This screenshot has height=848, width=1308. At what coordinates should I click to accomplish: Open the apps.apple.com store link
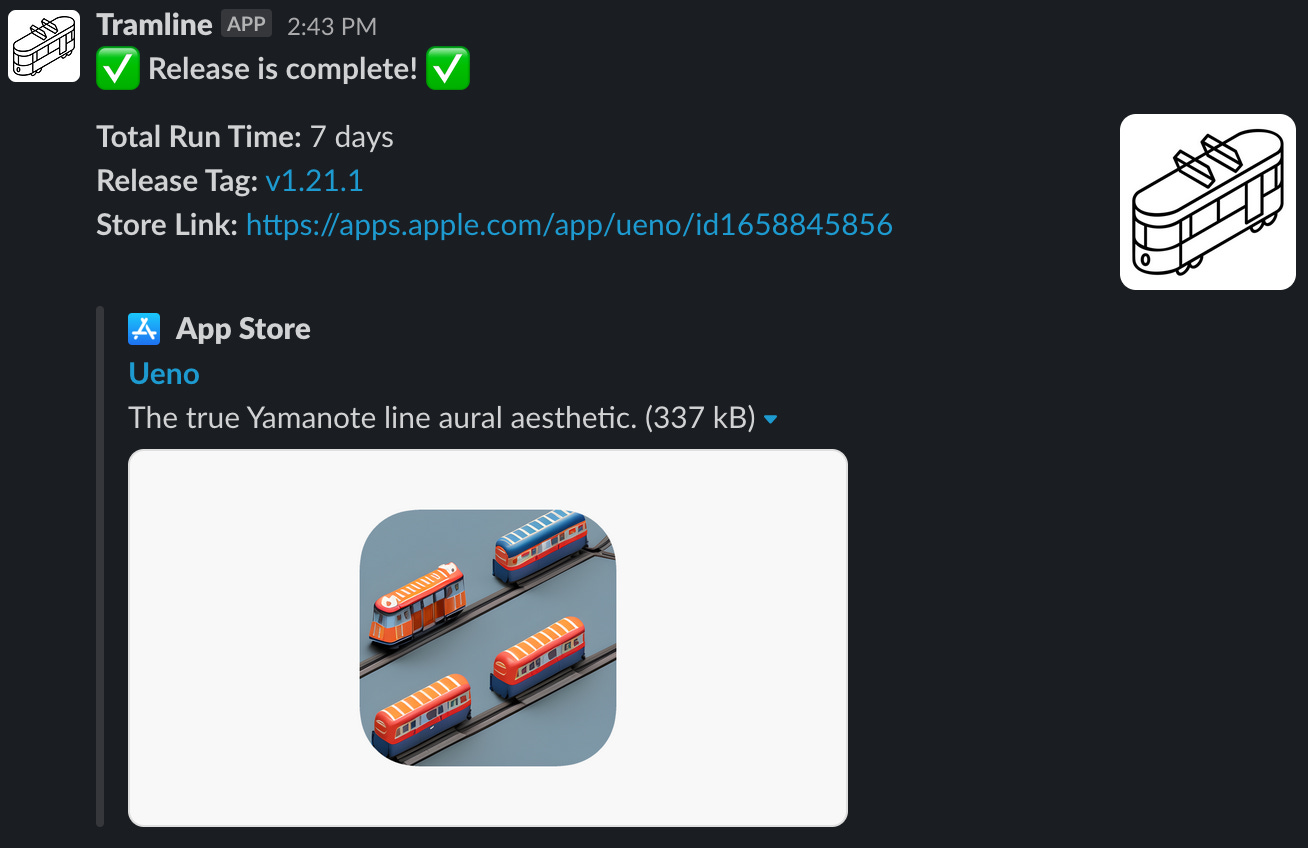(x=569, y=225)
